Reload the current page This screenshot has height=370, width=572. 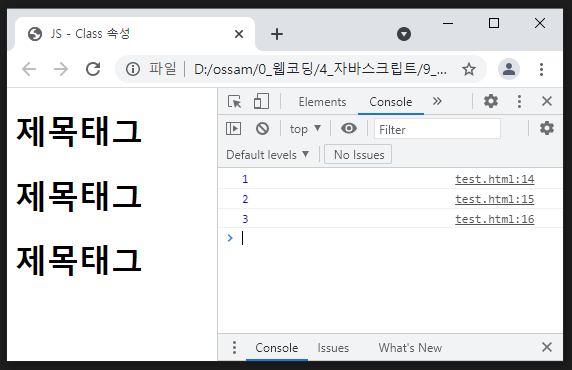tap(93, 69)
